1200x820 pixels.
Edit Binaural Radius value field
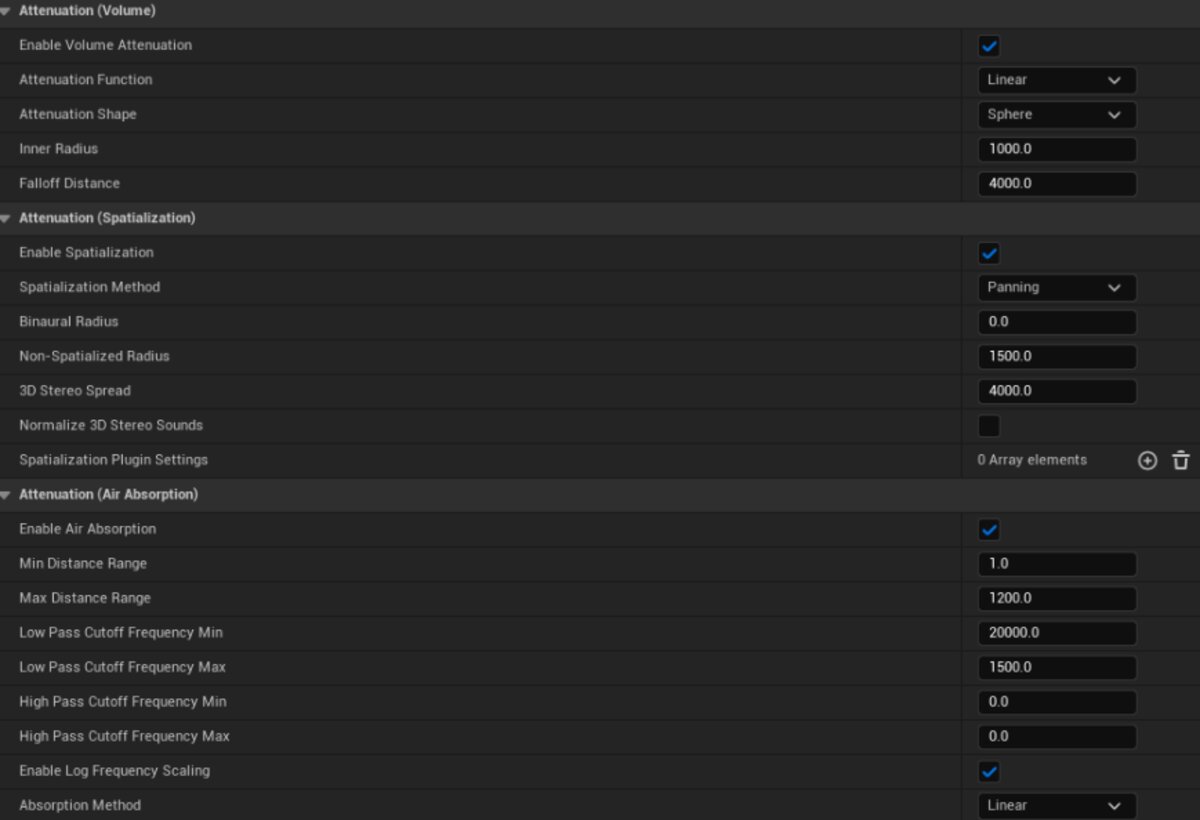pos(1056,322)
